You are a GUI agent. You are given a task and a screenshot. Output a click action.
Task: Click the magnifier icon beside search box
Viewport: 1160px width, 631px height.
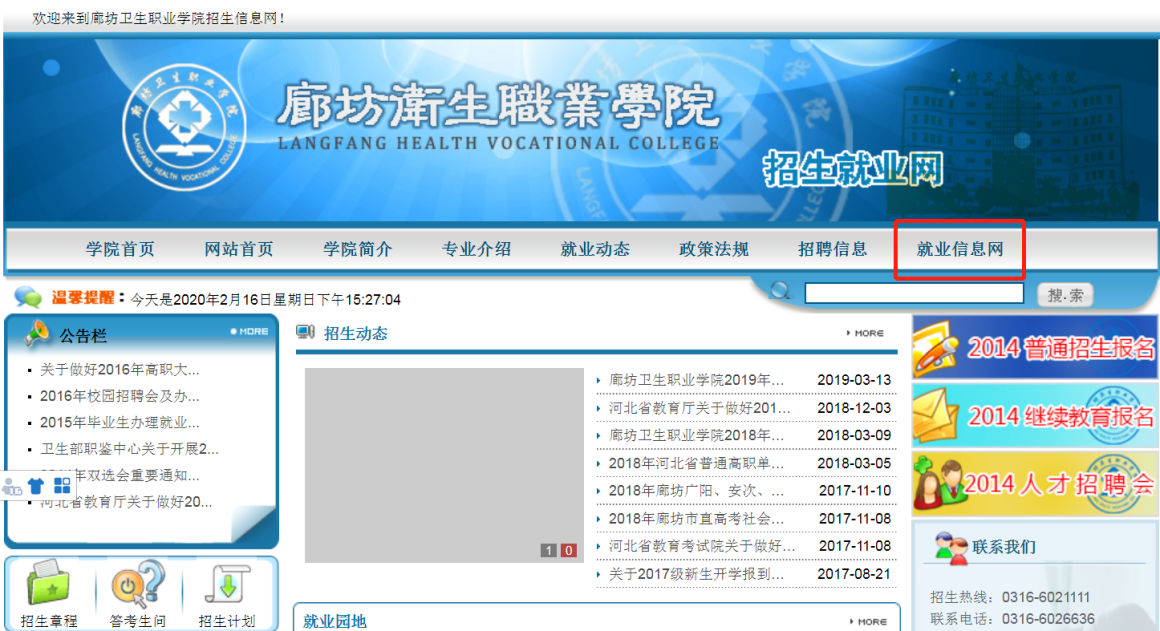point(780,292)
